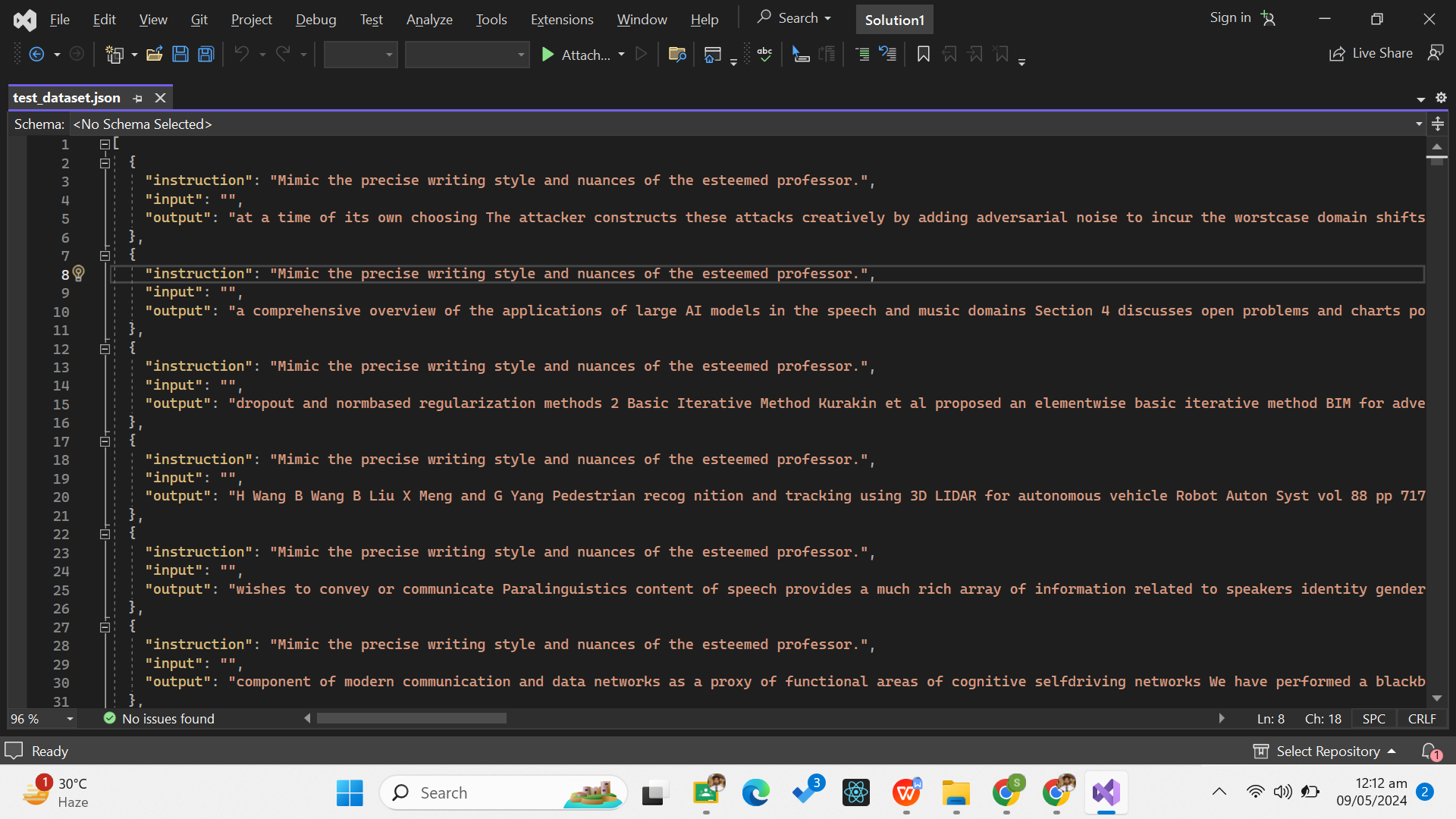The image size is (1456, 819).
Task: Click the Open File folder icon
Action: tap(155, 54)
